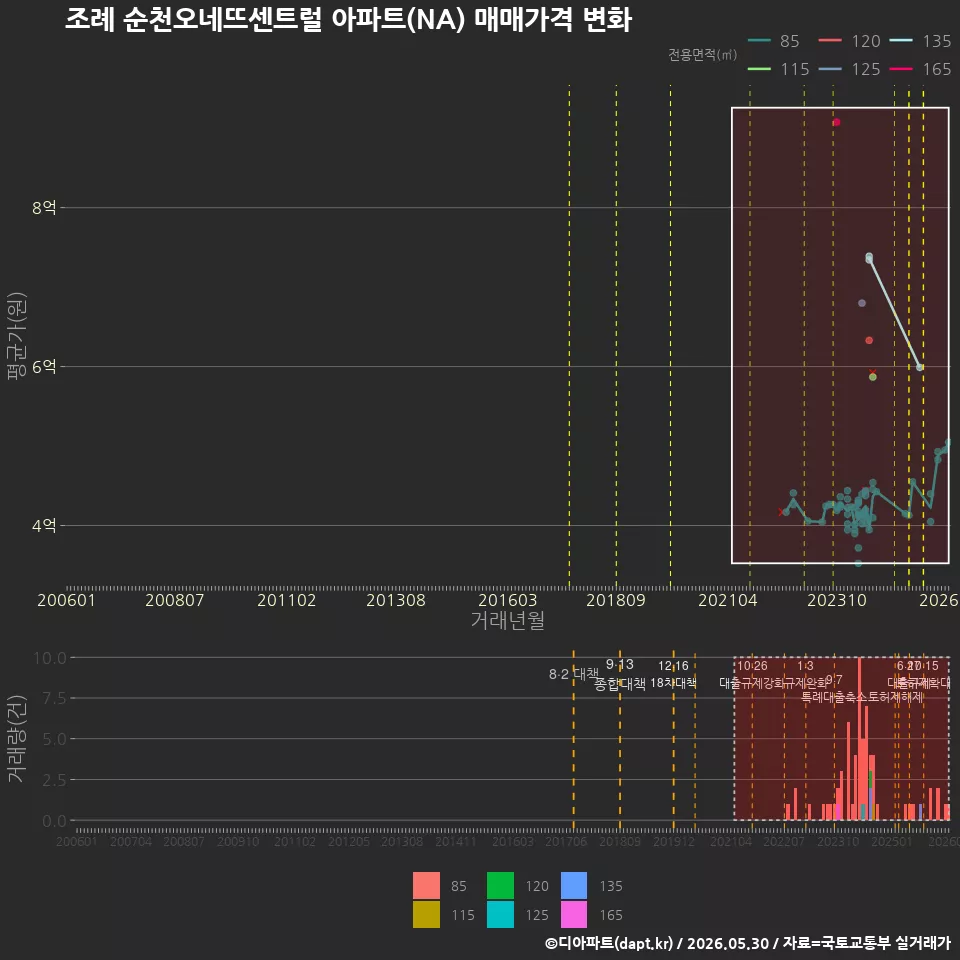960x960 pixels.
Task: Click the 4억 y-axis label
Action: [x=44, y=525]
